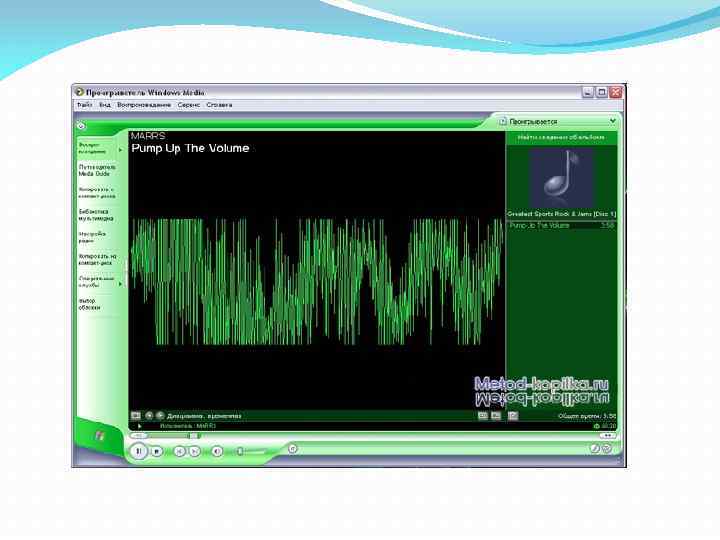Open the visualization options icon
The height and width of the screenshot is (540, 720).
pyautogui.click(x=136, y=416)
